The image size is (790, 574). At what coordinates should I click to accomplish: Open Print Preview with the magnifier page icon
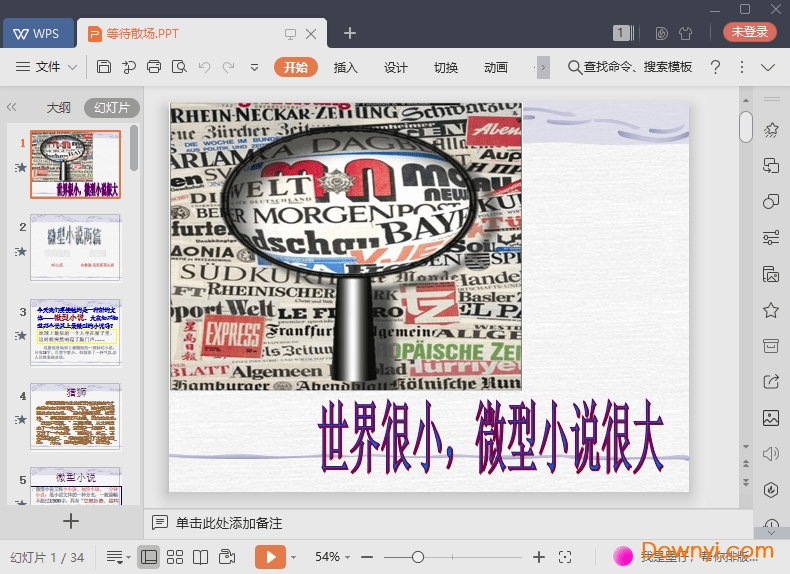pyautogui.click(x=179, y=67)
